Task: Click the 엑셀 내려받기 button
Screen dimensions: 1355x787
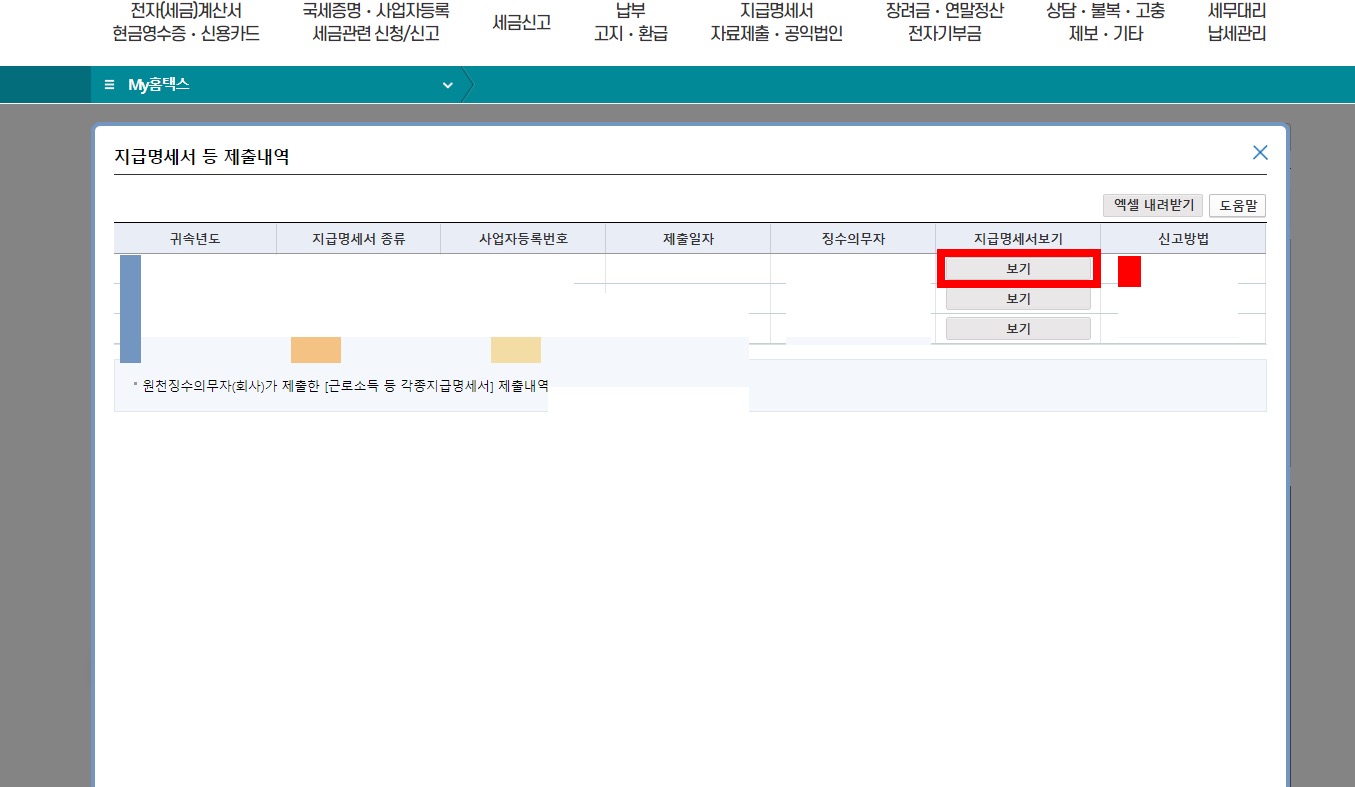Action: (1152, 204)
